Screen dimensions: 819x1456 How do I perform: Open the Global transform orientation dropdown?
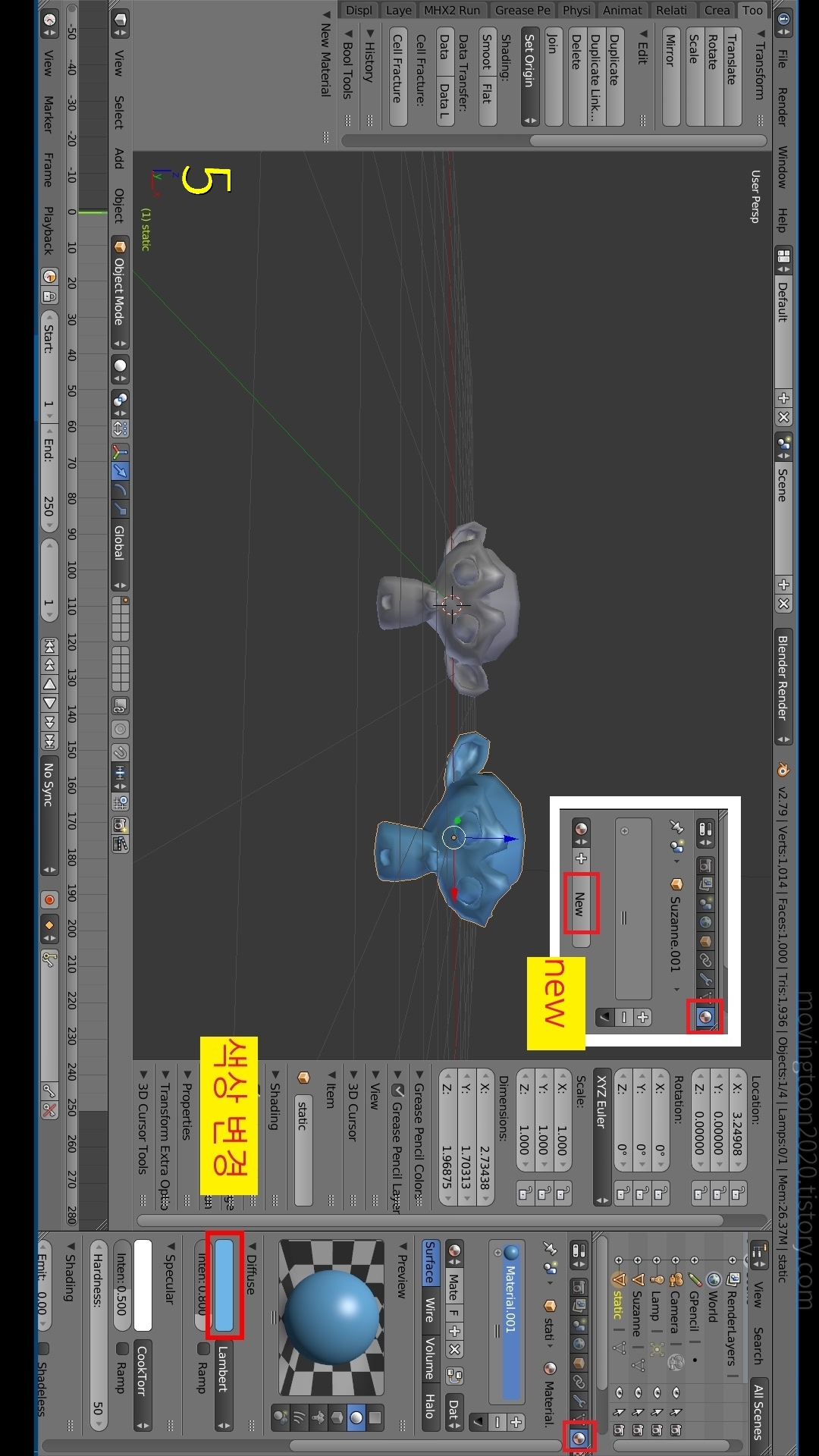pyautogui.click(x=120, y=556)
